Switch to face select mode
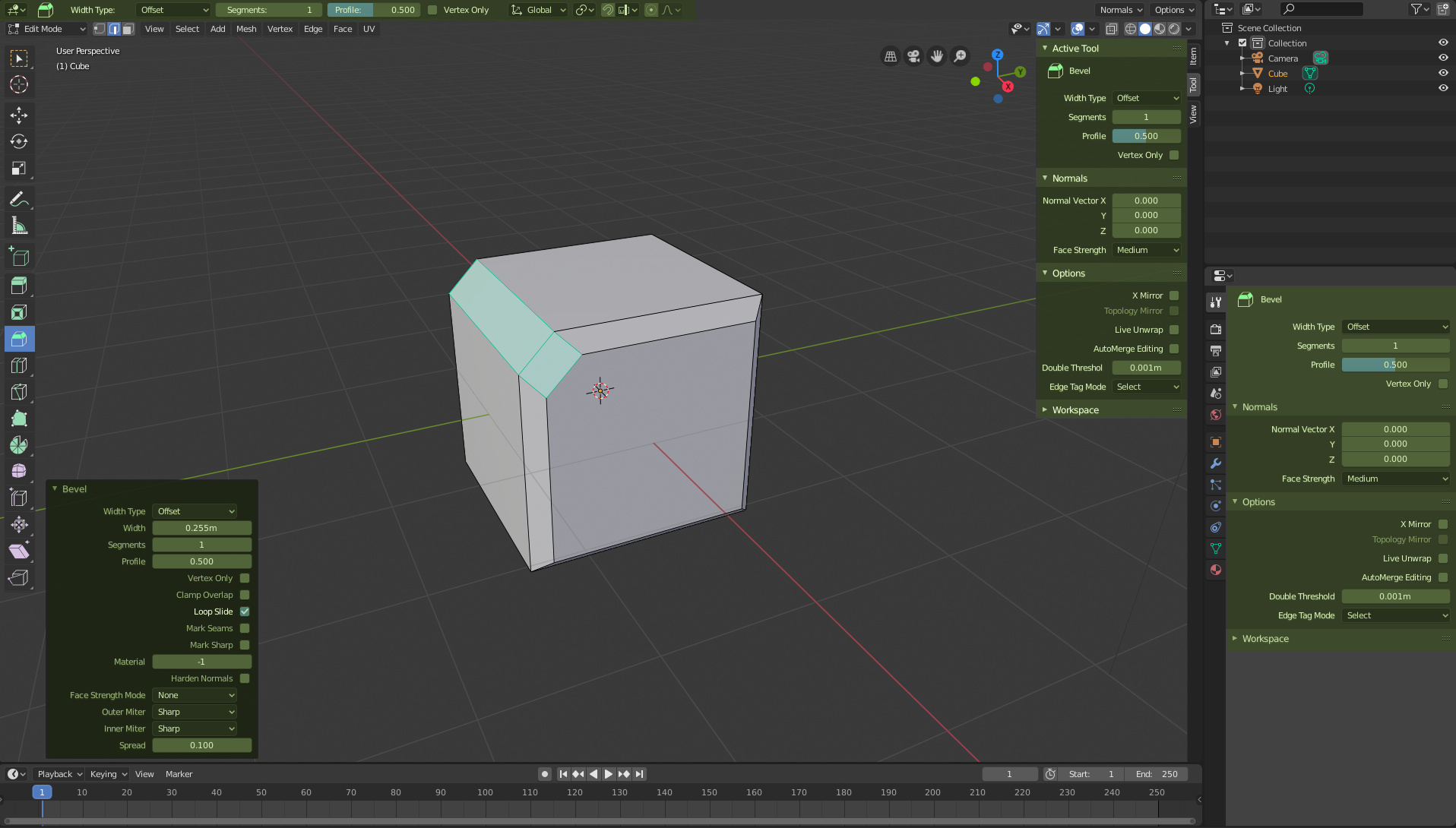Screen dimensions: 1456x828 (128, 29)
